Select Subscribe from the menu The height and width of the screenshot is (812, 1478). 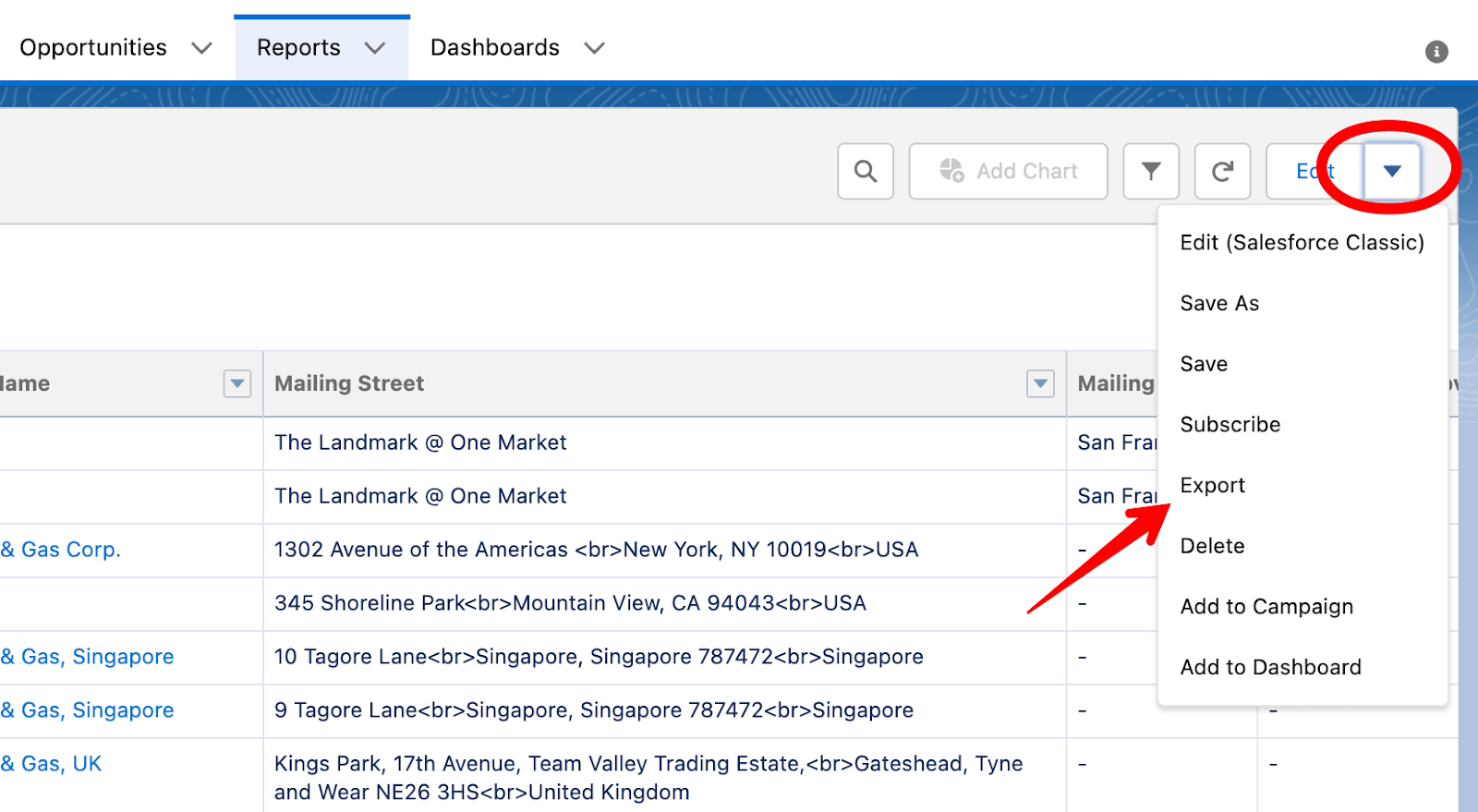tap(1302, 425)
